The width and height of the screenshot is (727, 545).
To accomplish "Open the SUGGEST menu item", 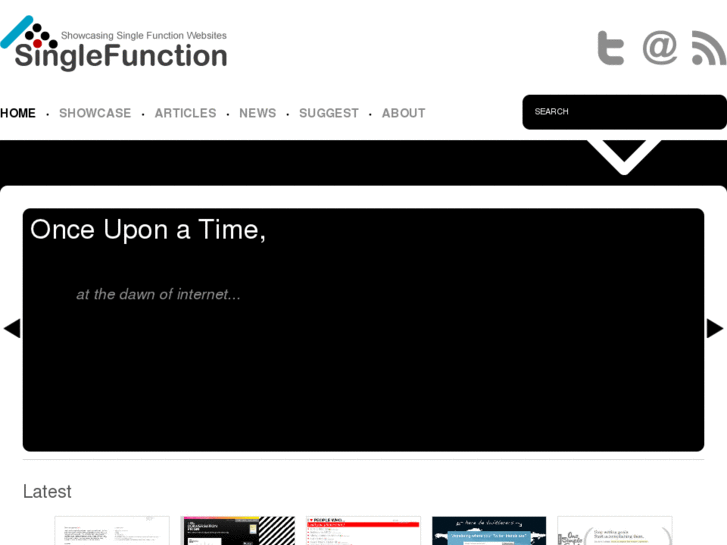I will pyautogui.click(x=329, y=113).
